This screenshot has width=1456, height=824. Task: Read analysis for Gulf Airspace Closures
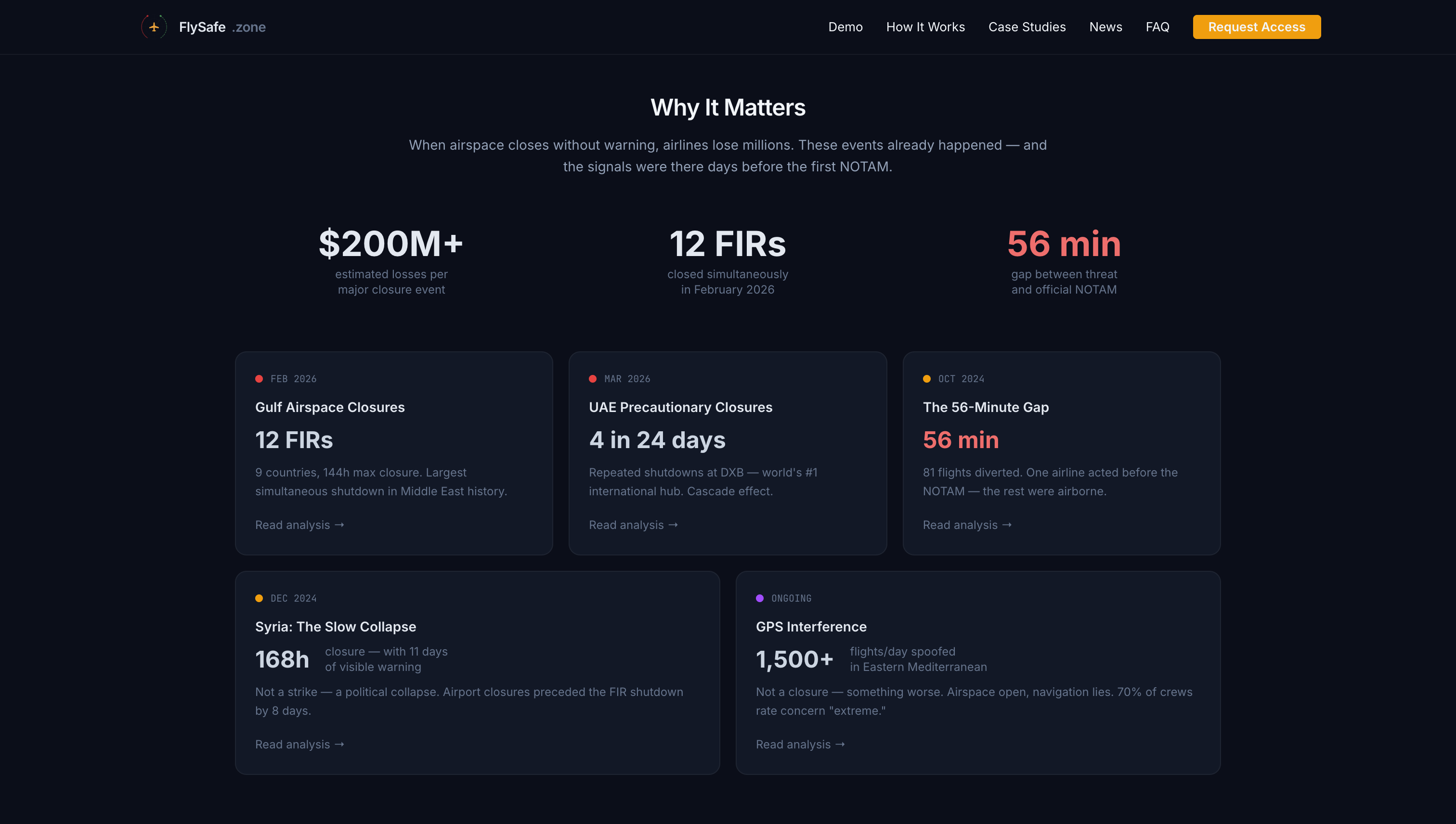coord(299,525)
